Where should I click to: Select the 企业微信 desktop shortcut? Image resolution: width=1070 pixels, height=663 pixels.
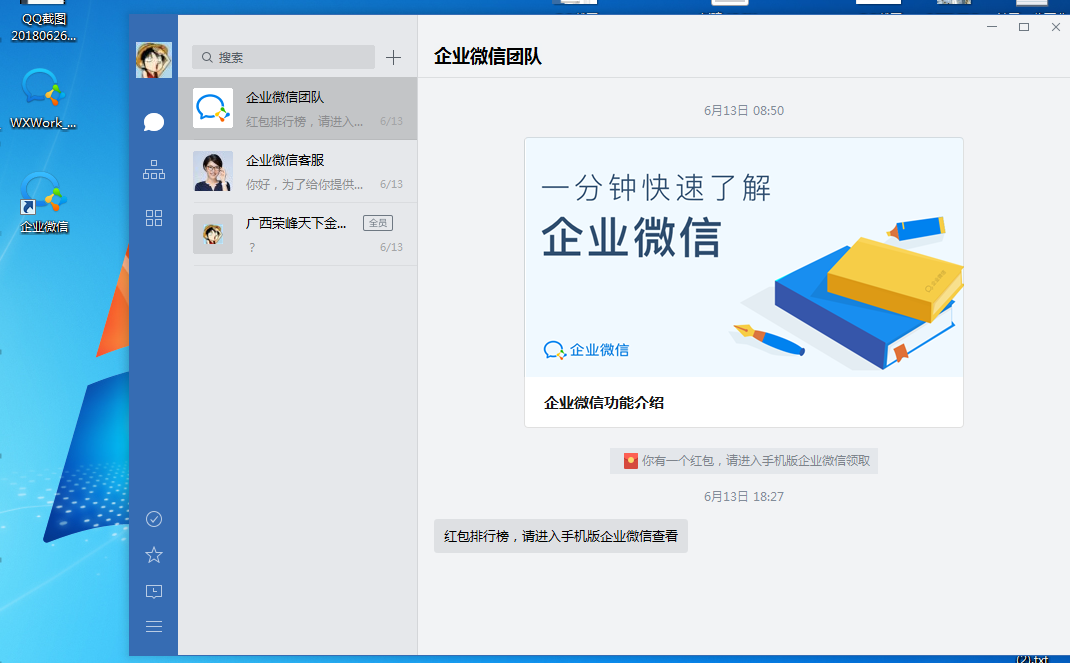pyautogui.click(x=44, y=203)
